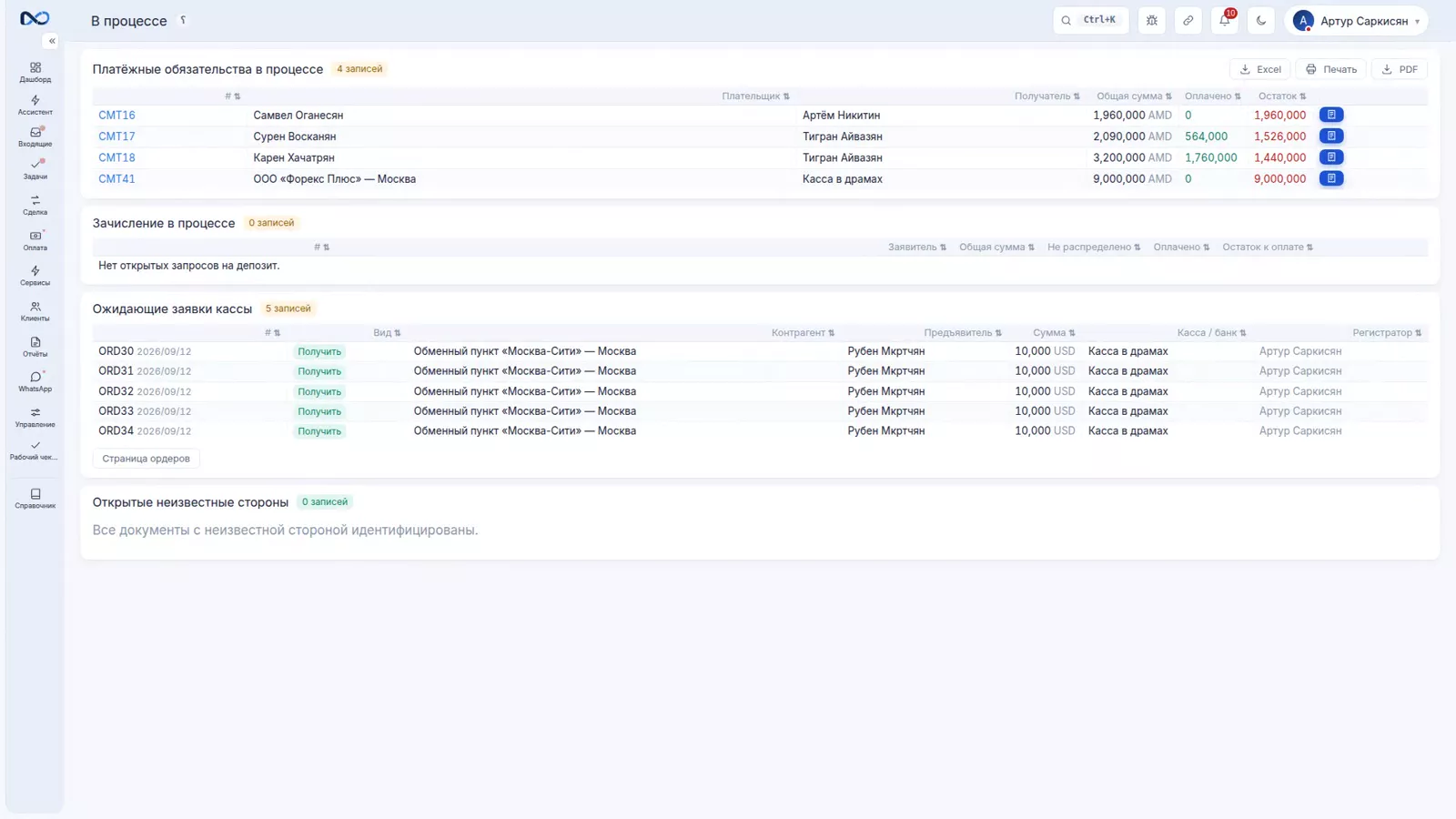Sort cash orders by Контрагент column
The height and width of the screenshot is (819, 1456).
(803, 333)
